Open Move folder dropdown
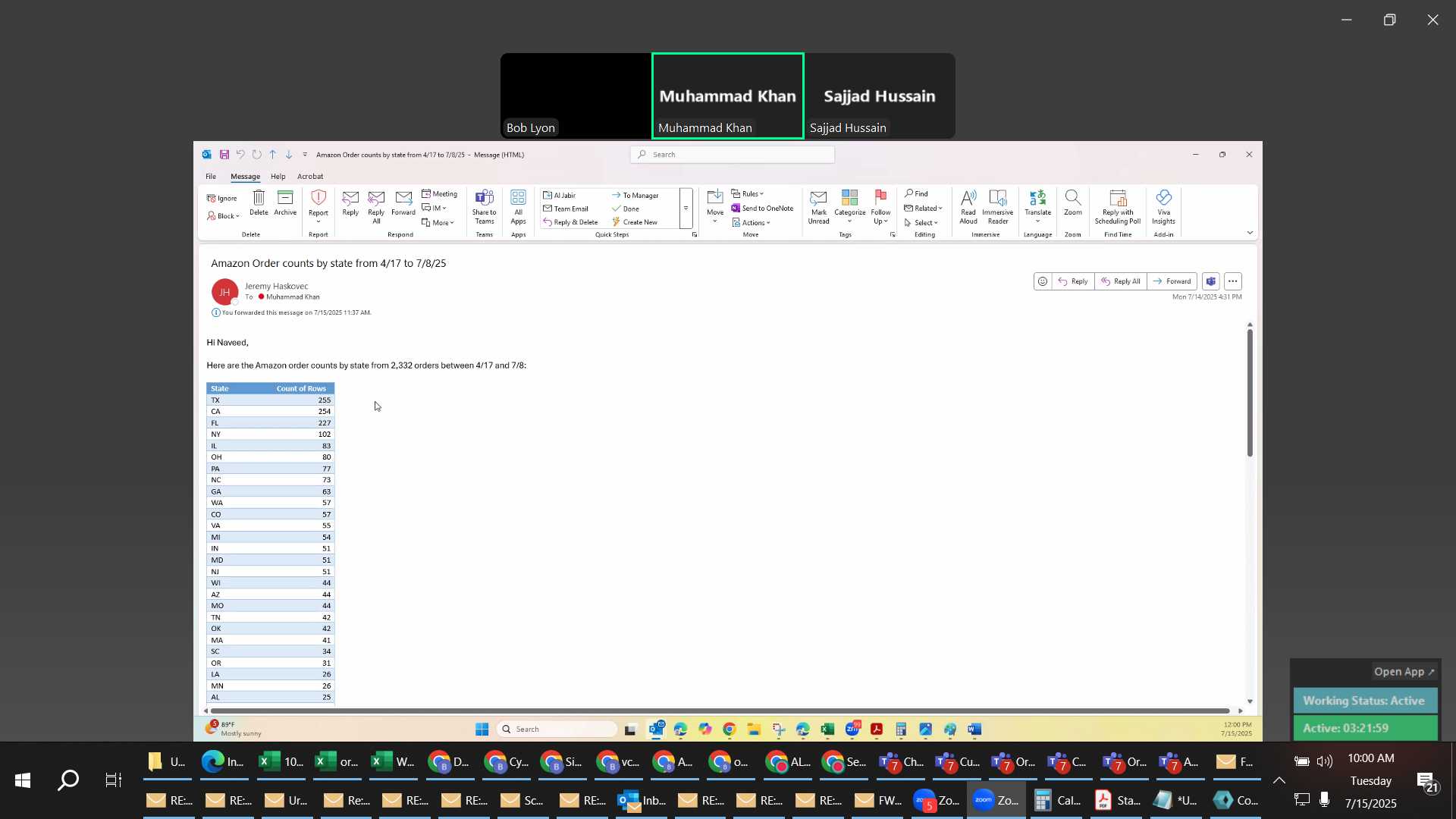 (x=715, y=206)
